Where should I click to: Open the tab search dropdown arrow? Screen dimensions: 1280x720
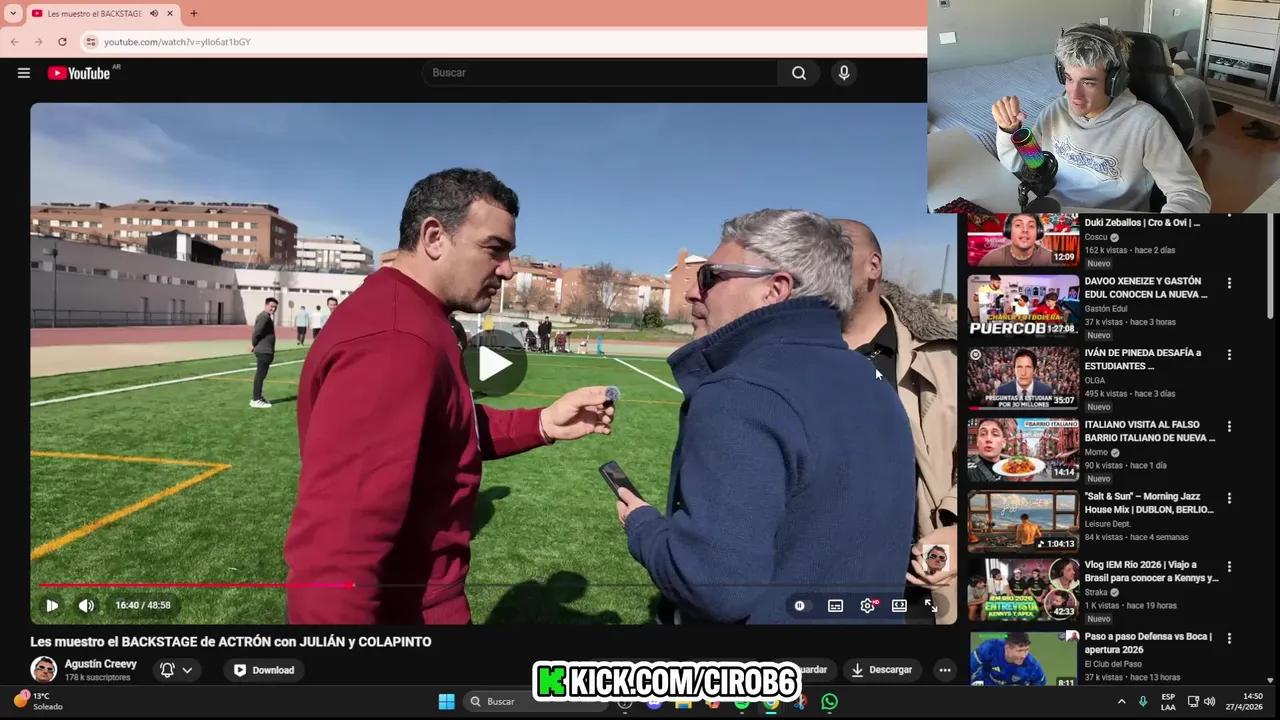coord(13,13)
